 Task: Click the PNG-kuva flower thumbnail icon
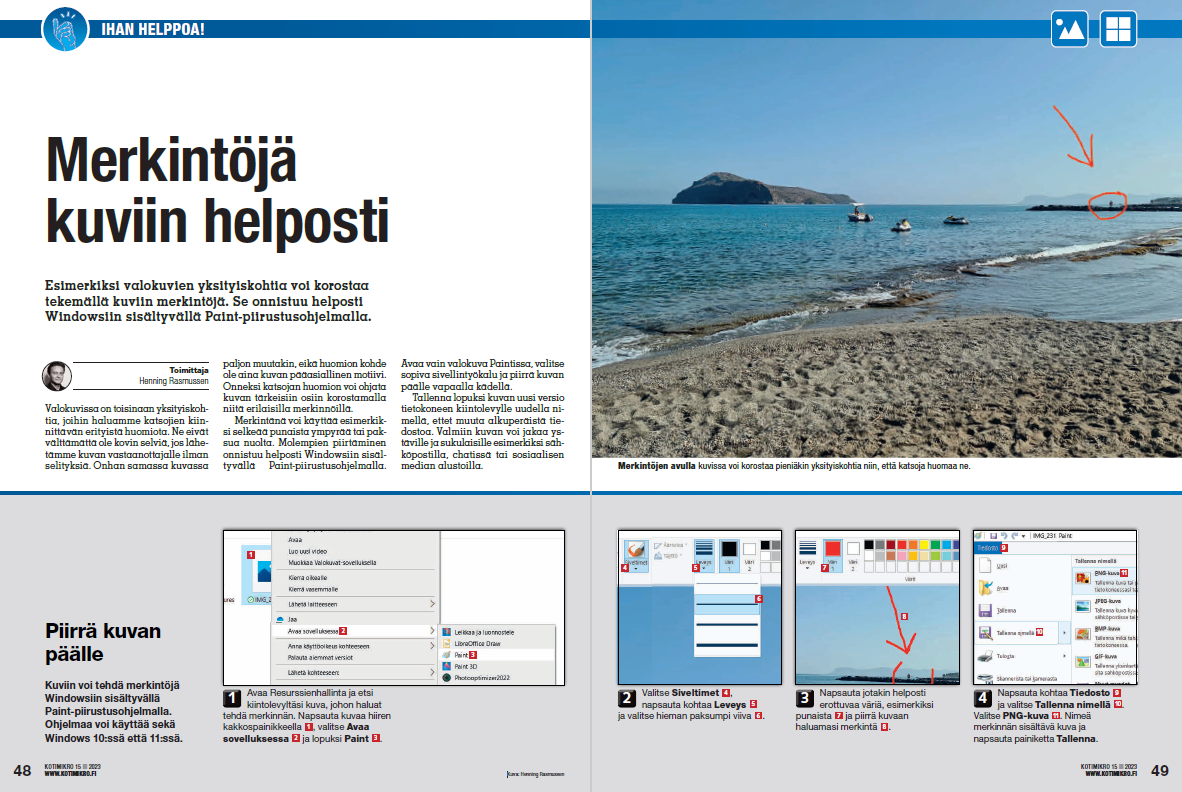pos(1083,578)
